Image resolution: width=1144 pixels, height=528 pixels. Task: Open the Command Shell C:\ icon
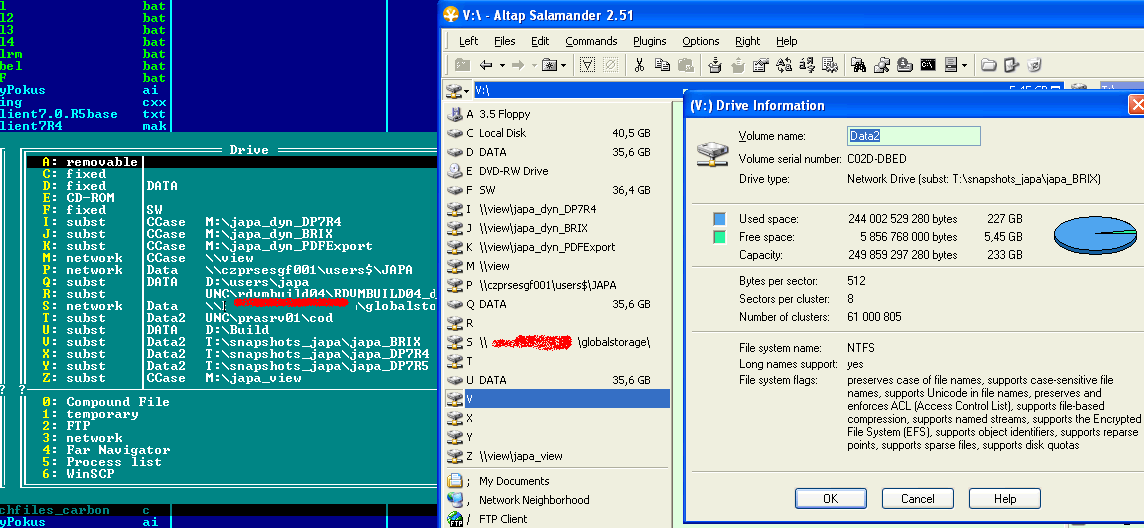(x=927, y=65)
